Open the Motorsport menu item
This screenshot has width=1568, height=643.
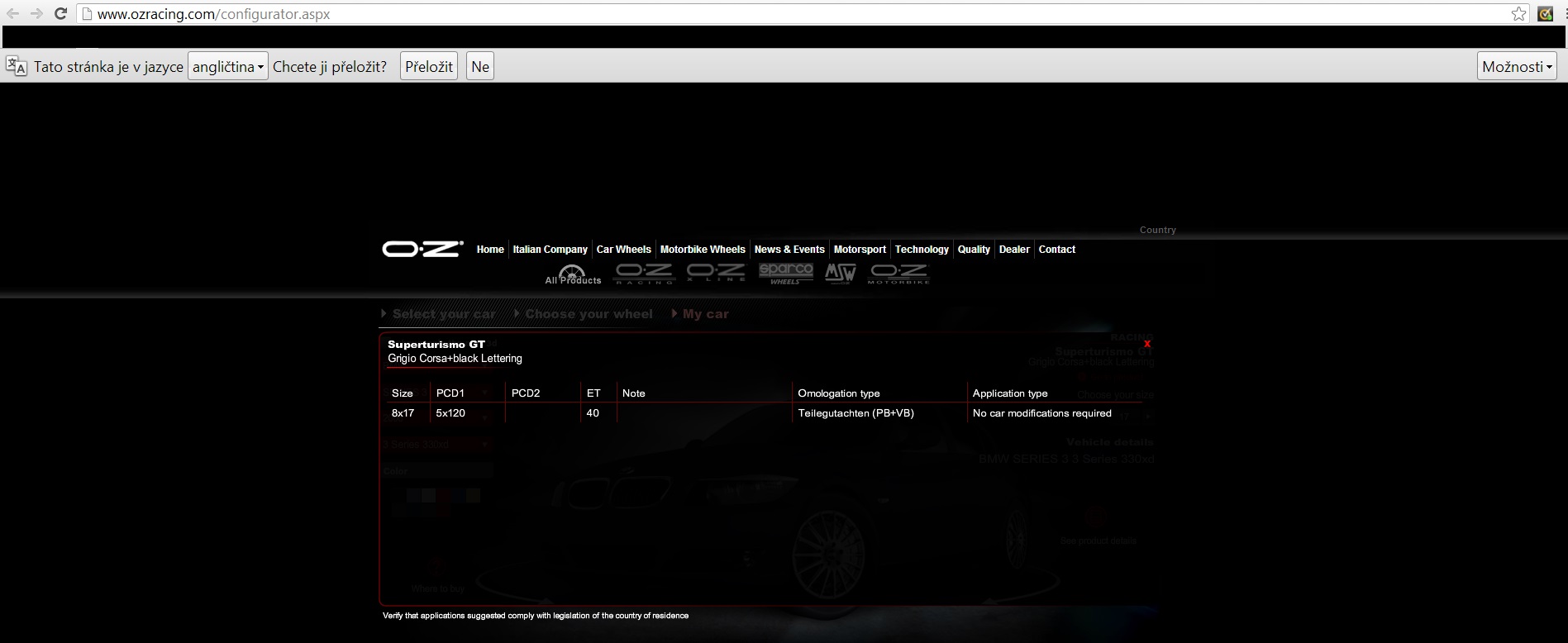click(860, 250)
